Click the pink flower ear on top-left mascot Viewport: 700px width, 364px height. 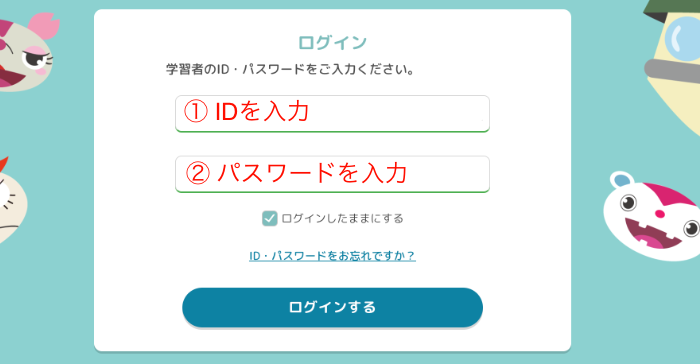tap(44, 25)
